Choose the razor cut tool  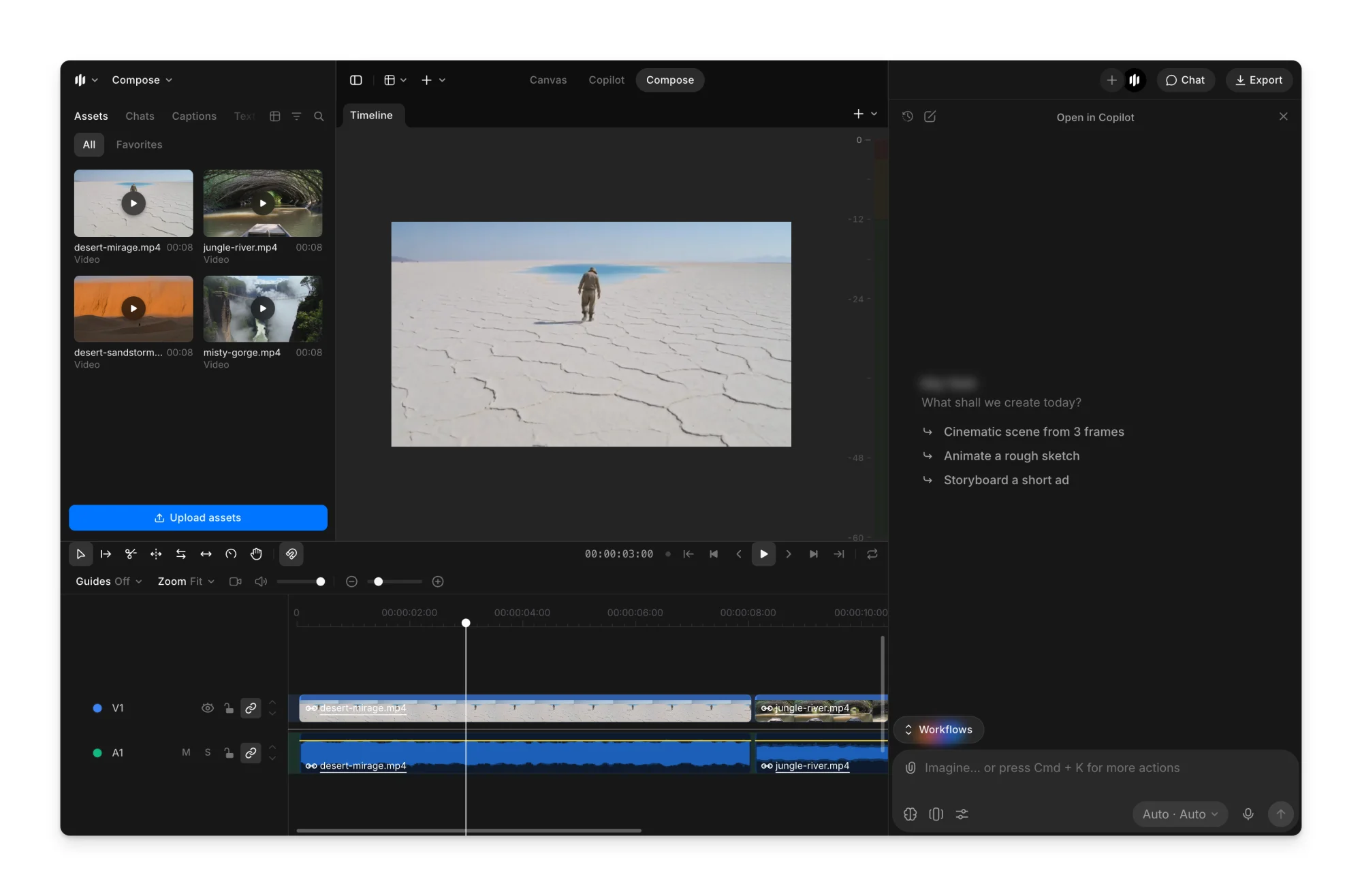pos(131,554)
